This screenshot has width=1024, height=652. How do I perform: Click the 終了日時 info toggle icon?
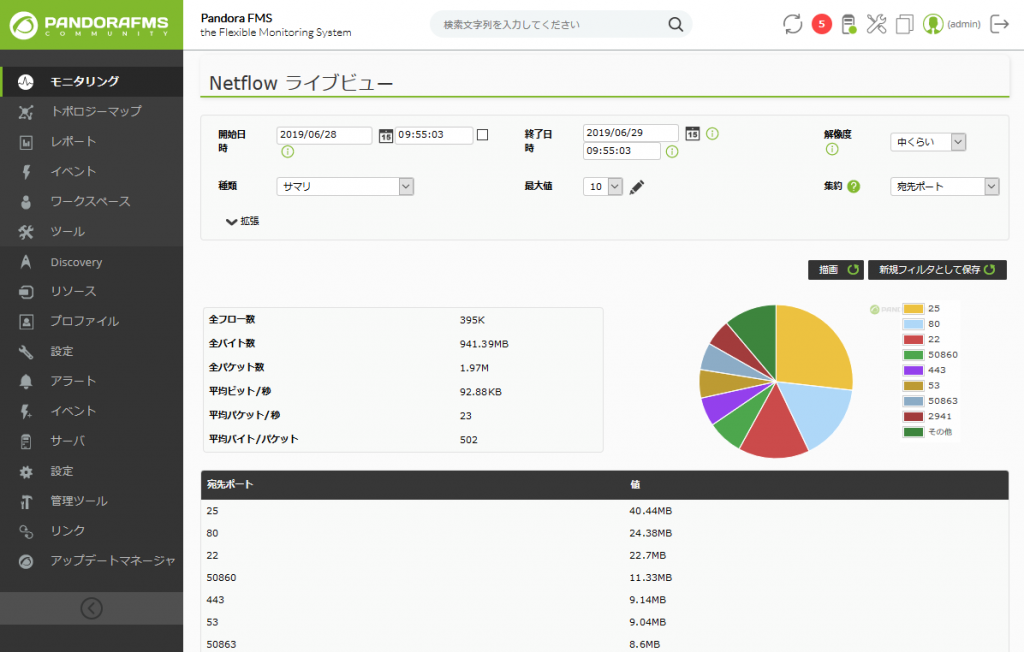[711, 131]
